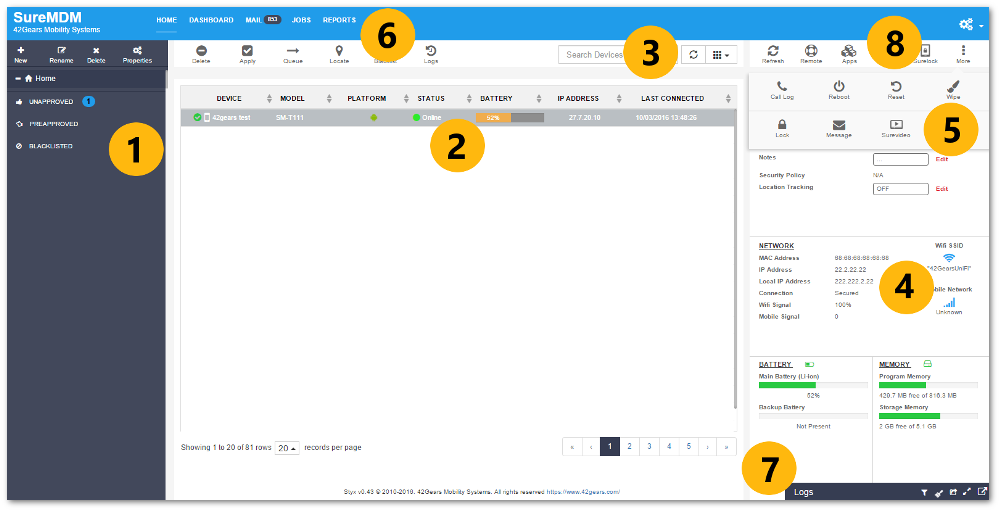
Task: Go to page 2 of device list
Action: [629, 447]
